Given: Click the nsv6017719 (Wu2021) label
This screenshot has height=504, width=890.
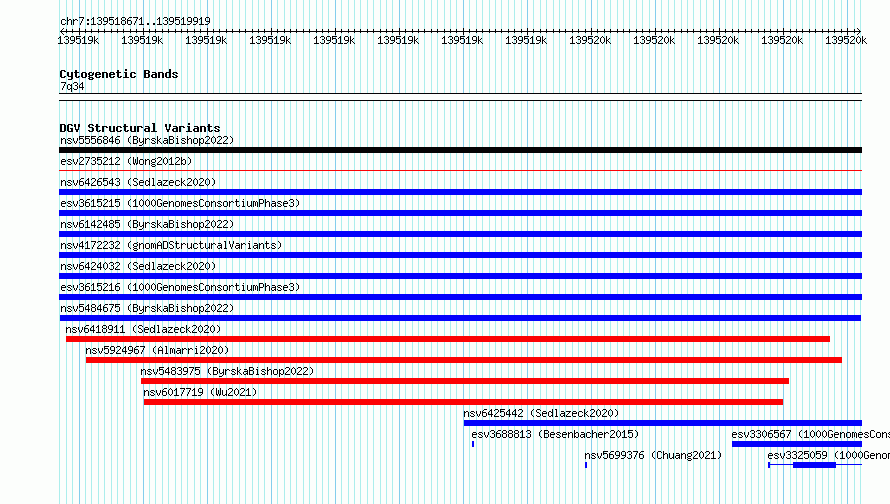Looking at the screenshot, I should pyautogui.click(x=200, y=392).
